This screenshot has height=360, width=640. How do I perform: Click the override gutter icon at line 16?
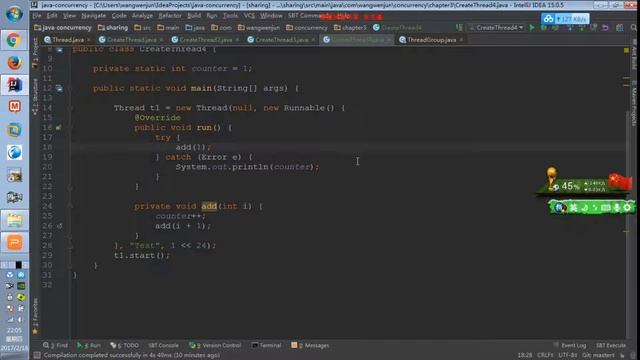pos(58,127)
